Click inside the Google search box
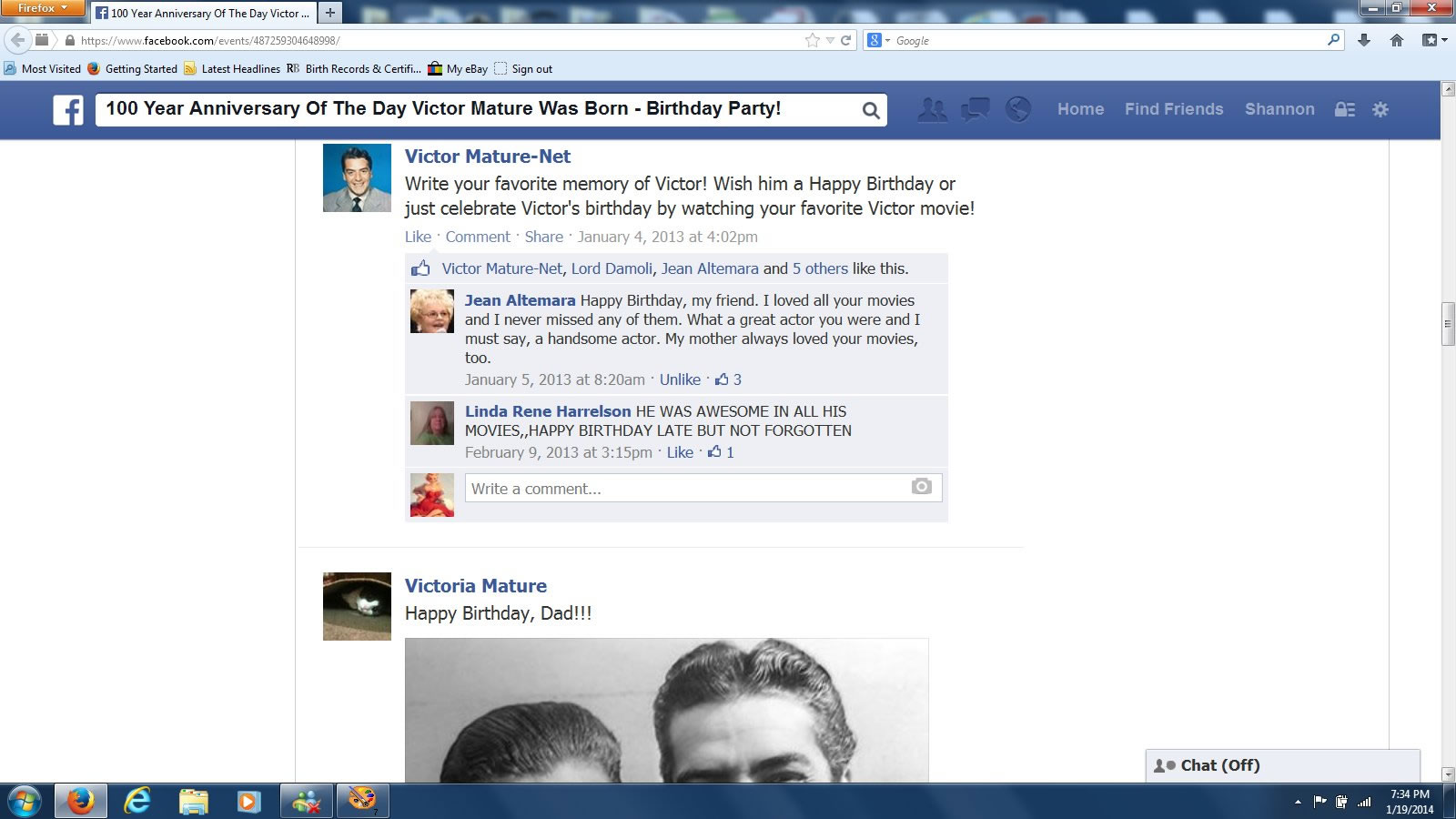The width and height of the screenshot is (1456, 819). 1106,40
